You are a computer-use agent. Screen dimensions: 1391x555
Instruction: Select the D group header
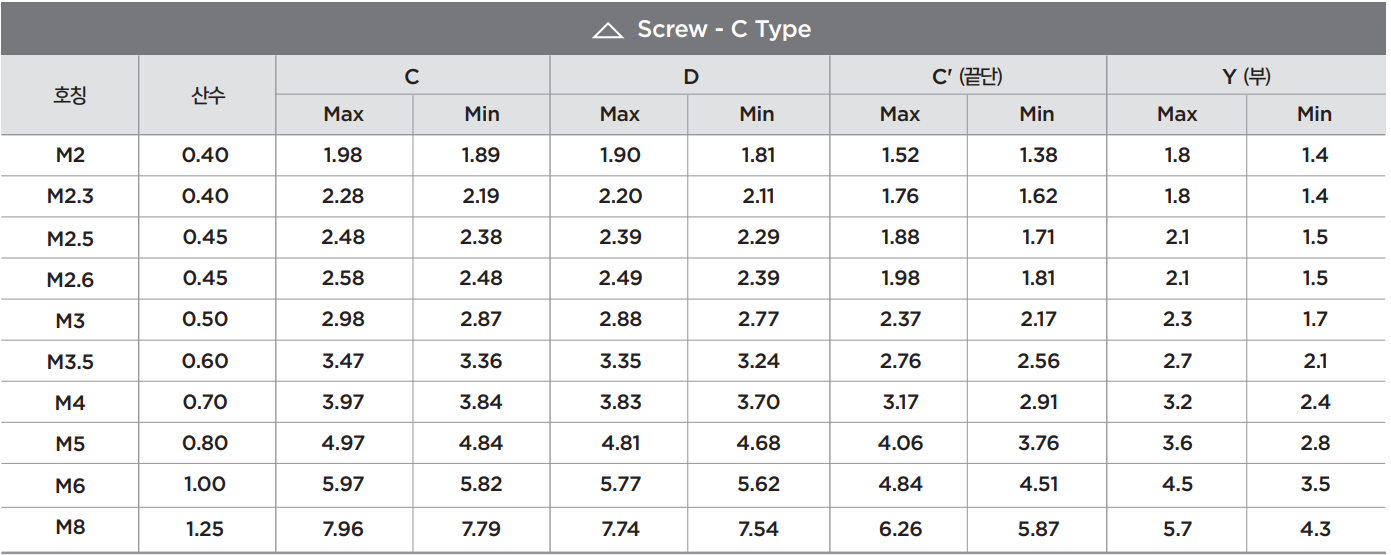click(x=689, y=76)
